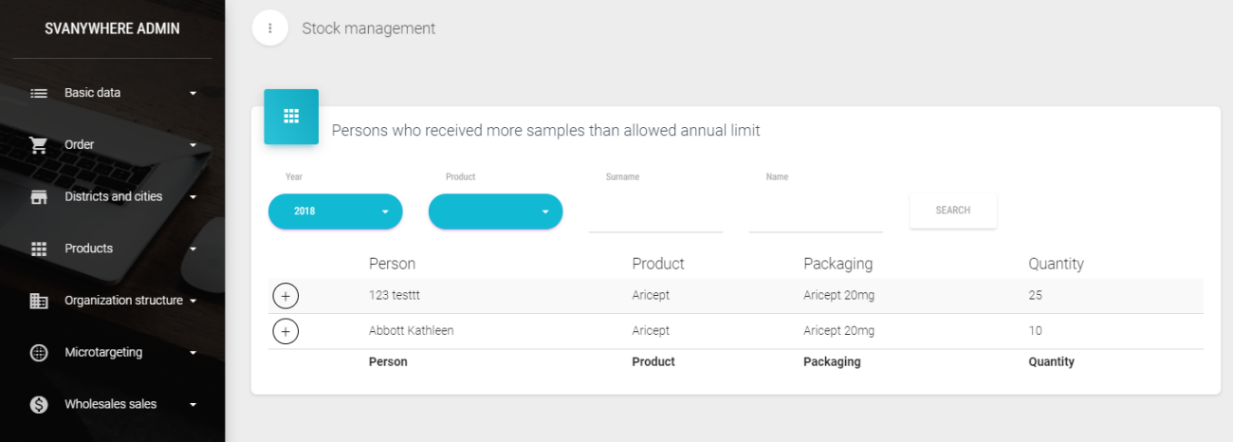Screen dimensions: 1233x442
Task: Click the Wholesales sales dollar icon
Action: coord(39,405)
